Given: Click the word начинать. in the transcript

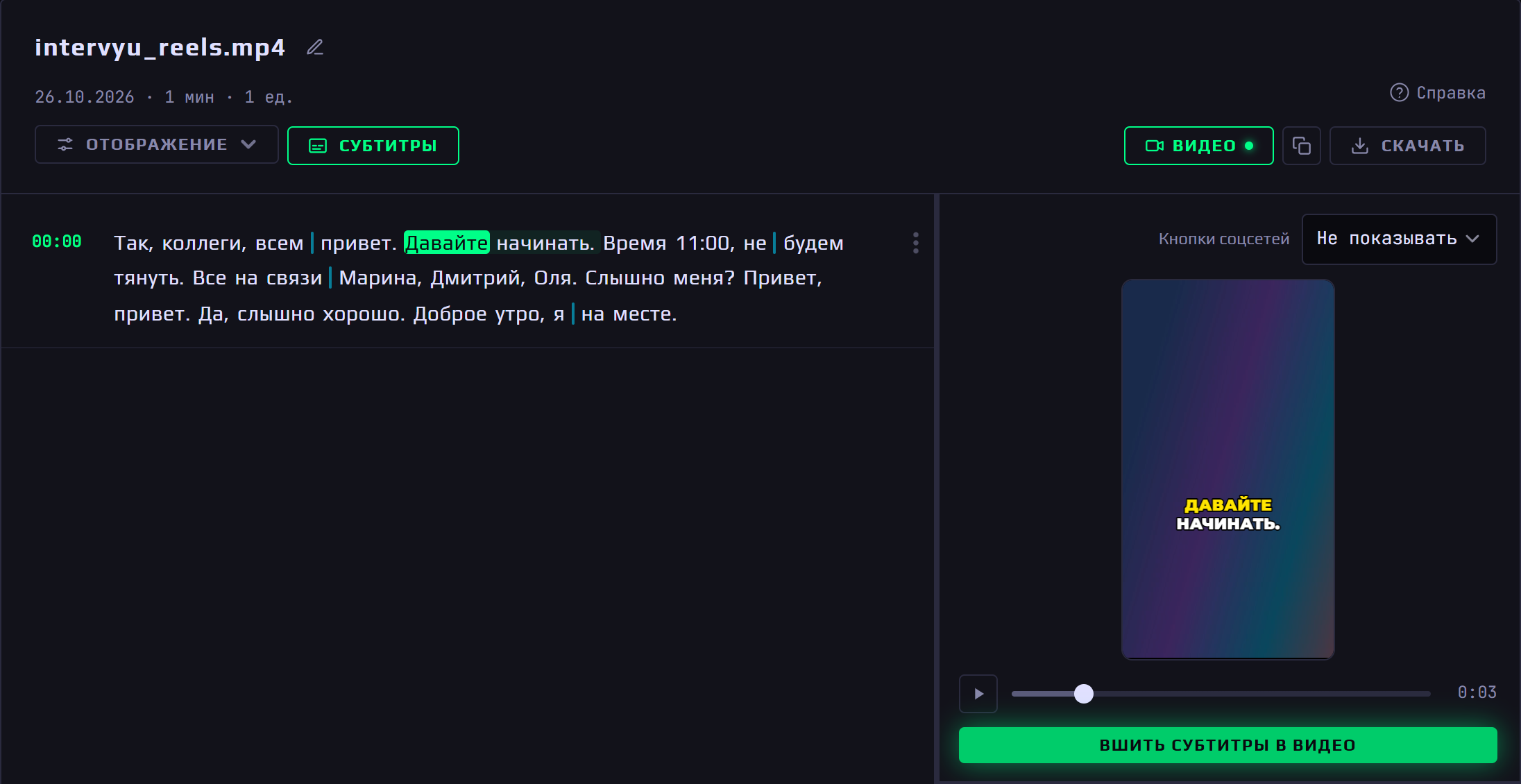Looking at the screenshot, I should [545, 243].
